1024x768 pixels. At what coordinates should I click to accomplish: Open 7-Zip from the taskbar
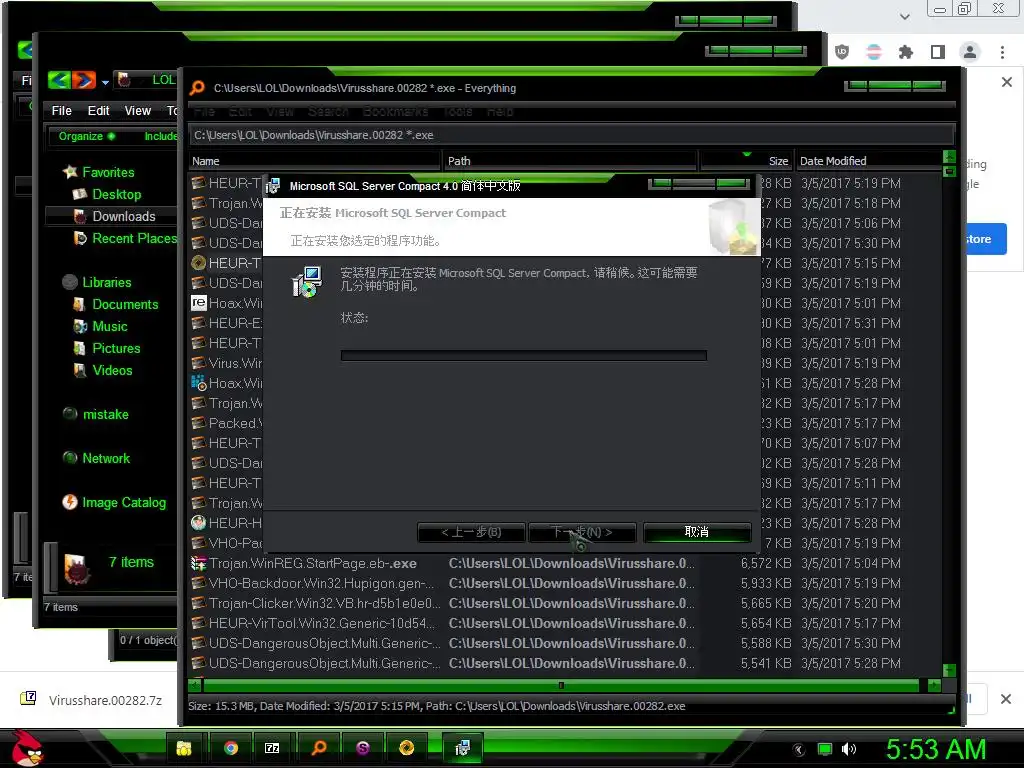click(272, 748)
